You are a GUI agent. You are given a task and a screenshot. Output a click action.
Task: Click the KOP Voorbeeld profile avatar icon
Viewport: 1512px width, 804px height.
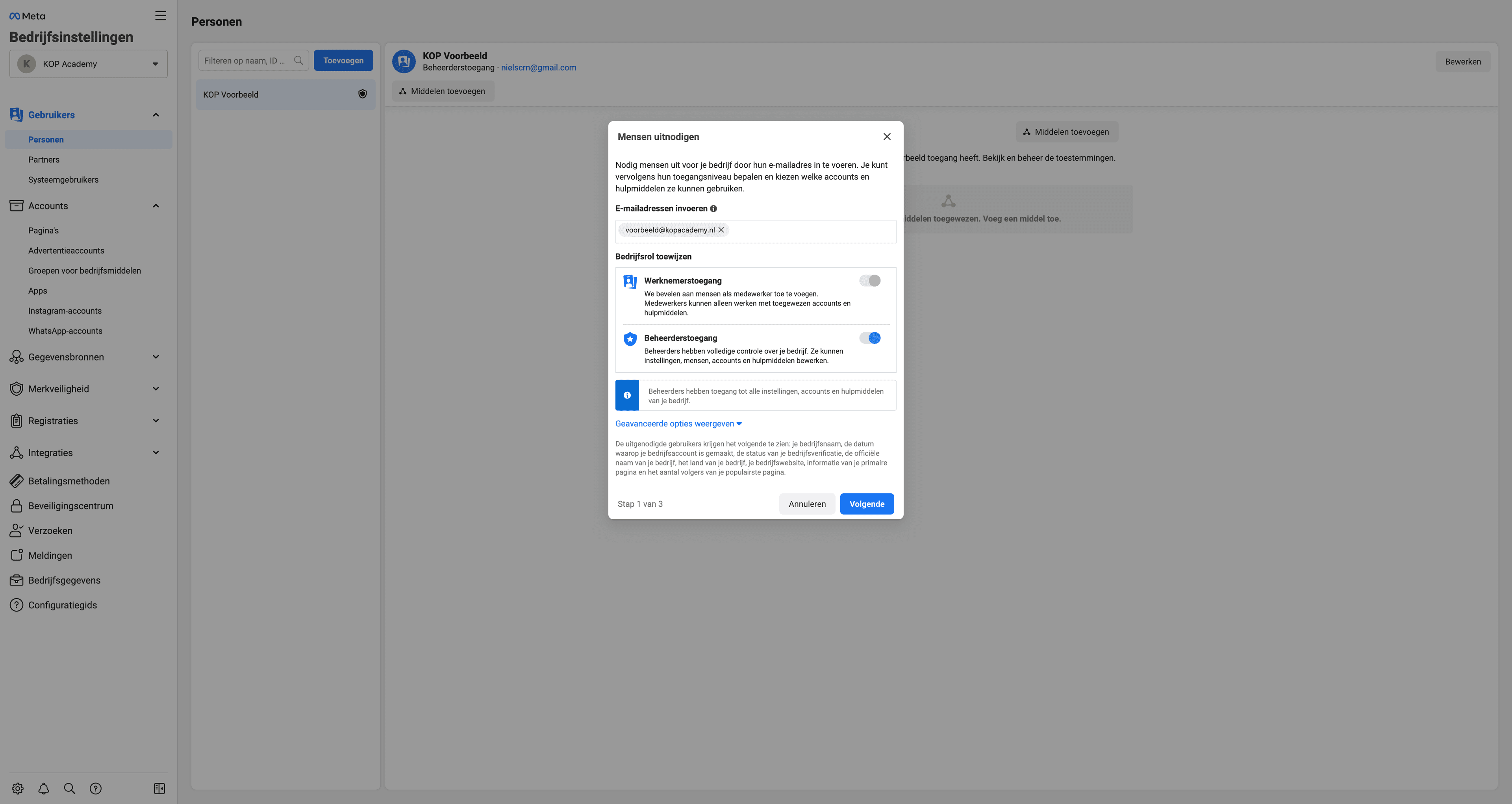pos(404,61)
